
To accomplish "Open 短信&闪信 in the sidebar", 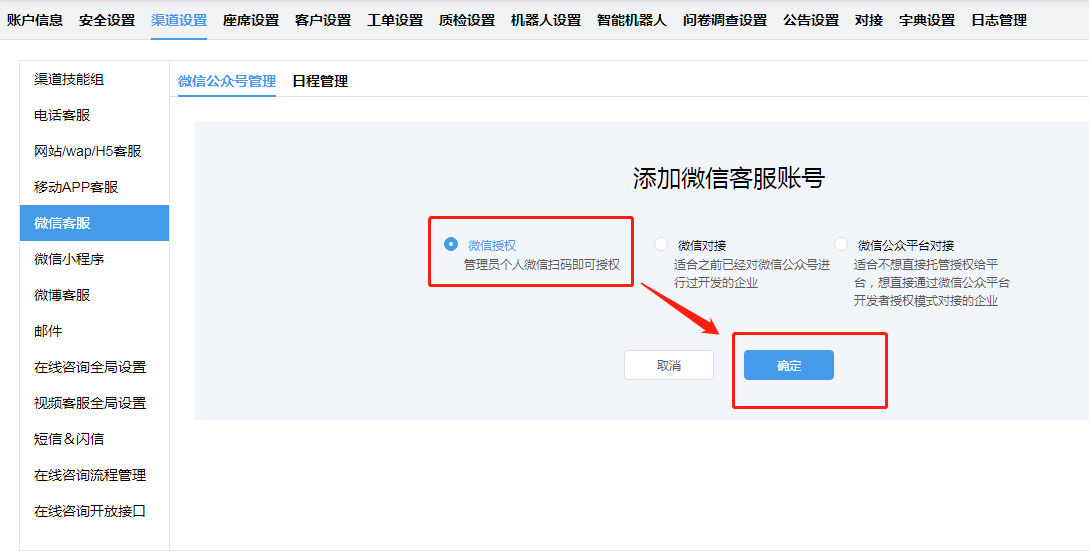I will pyautogui.click(x=94, y=439).
